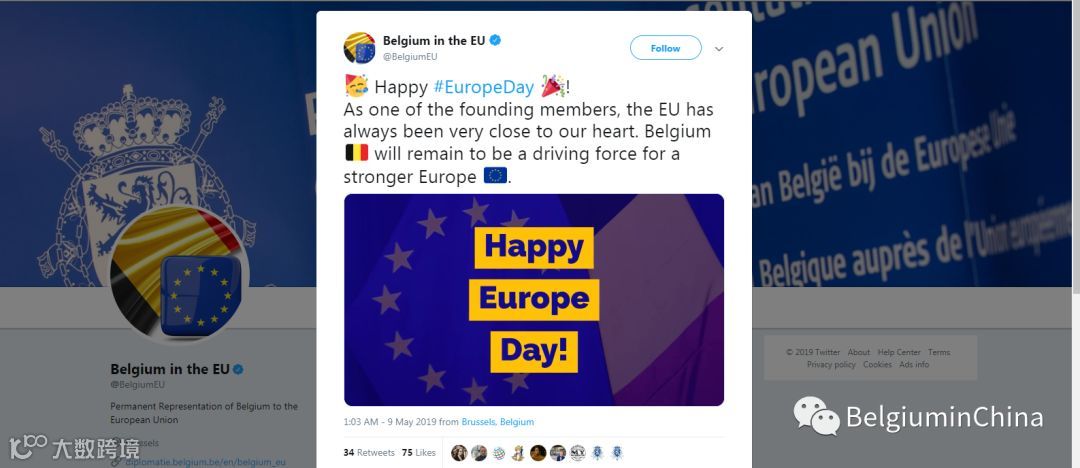Open the Privacy policy footer link
The width and height of the screenshot is (1080, 468).
coord(831,365)
